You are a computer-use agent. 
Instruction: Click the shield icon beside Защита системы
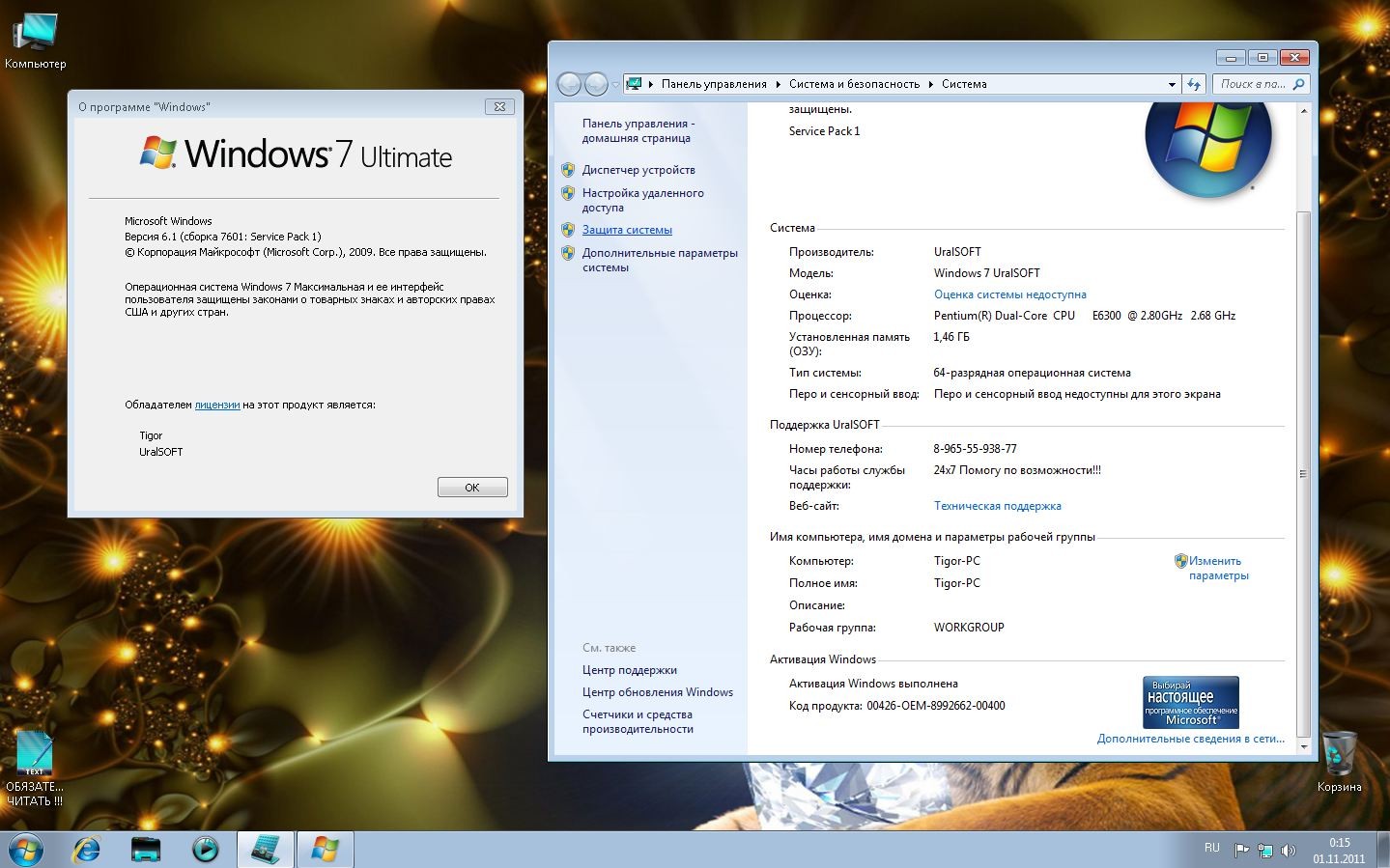tap(568, 229)
